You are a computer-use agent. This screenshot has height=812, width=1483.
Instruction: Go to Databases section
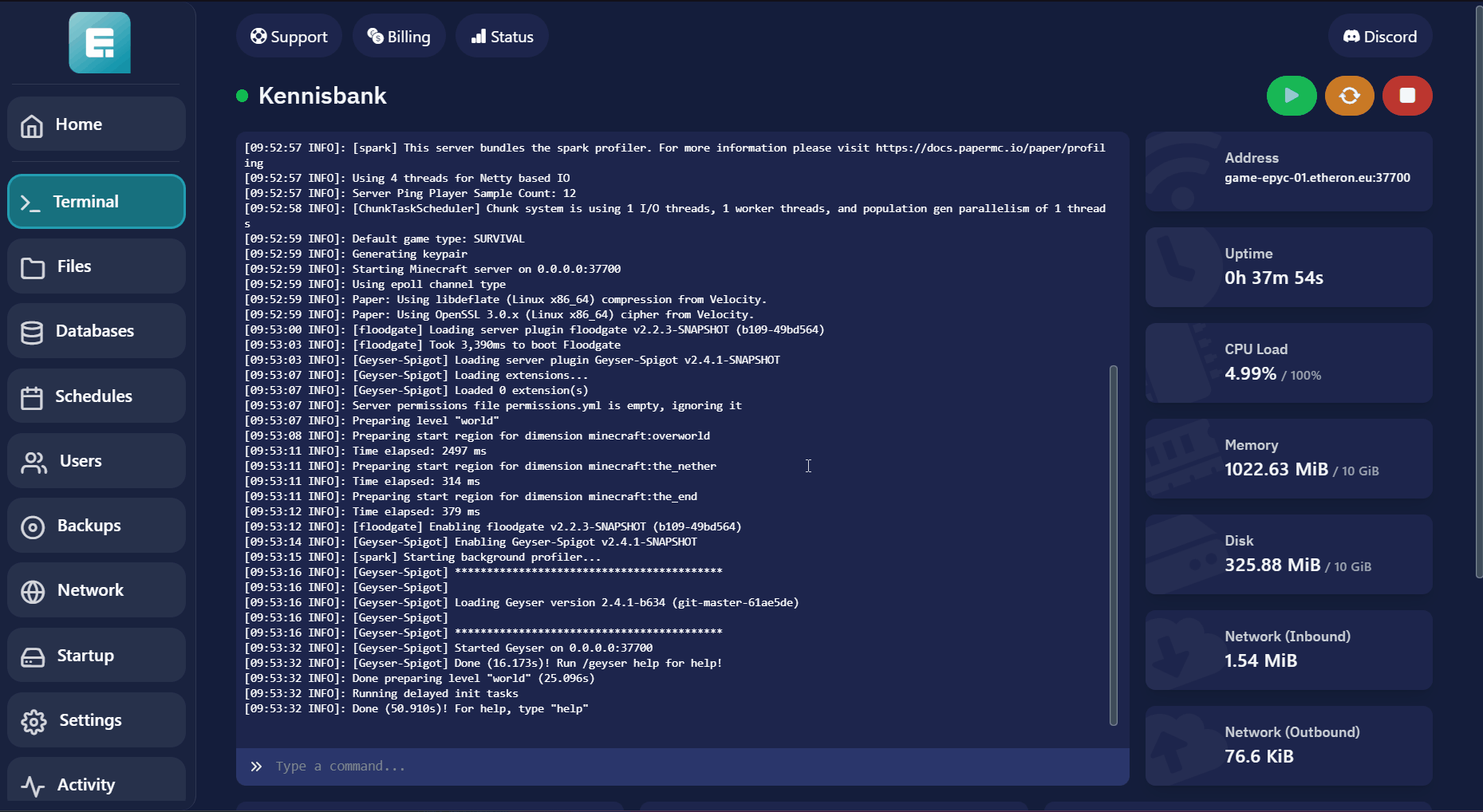coord(97,331)
